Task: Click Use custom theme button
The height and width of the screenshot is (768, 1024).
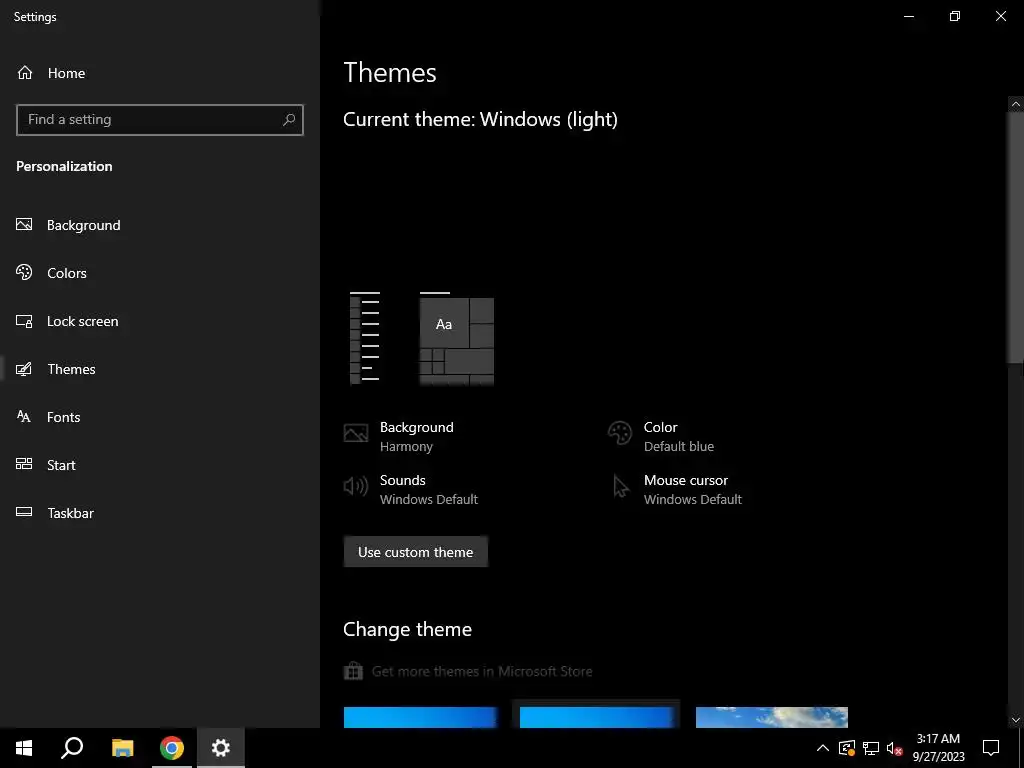Action: (415, 552)
